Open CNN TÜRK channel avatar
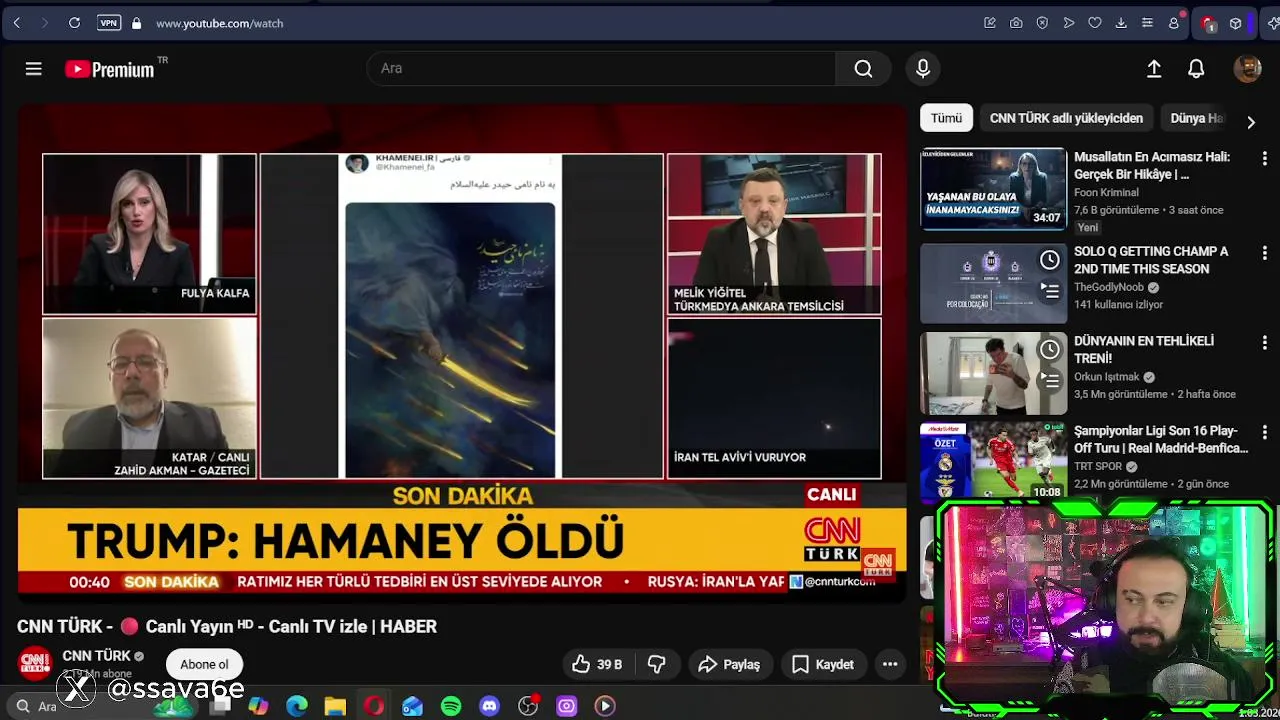Image resolution: width=1280 pixels, height=720 pixels. [x=35, y=664]
